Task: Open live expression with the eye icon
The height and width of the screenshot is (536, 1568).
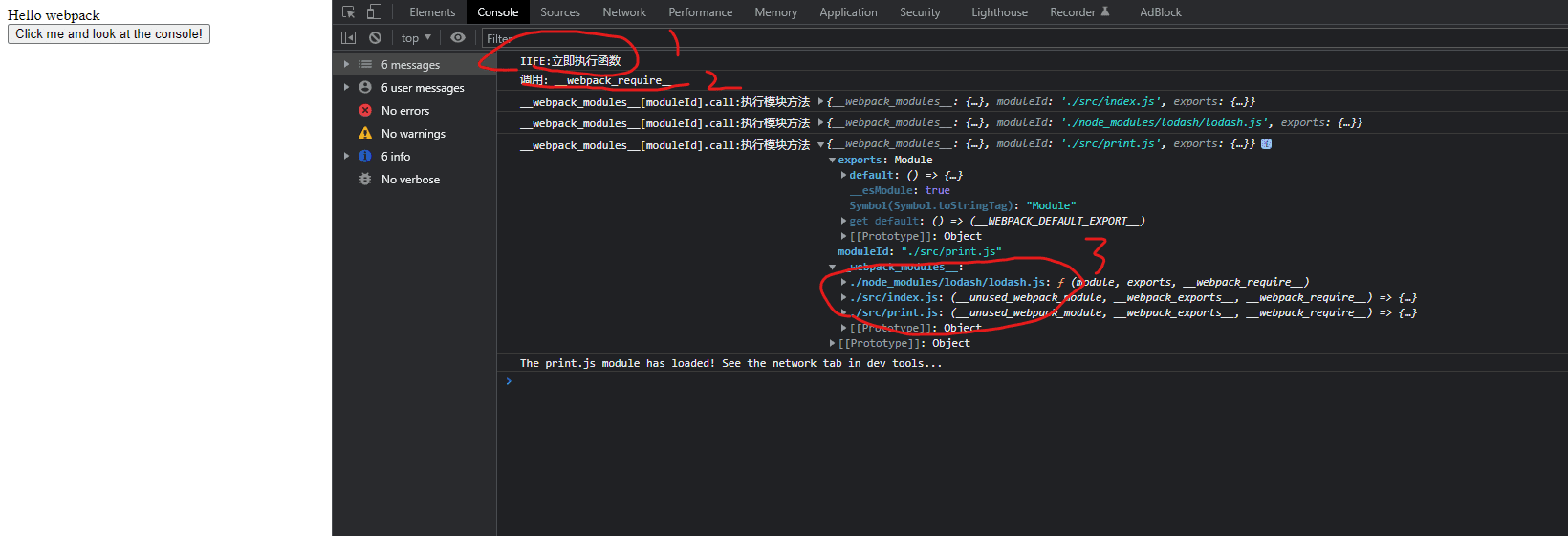Action: 458,38
